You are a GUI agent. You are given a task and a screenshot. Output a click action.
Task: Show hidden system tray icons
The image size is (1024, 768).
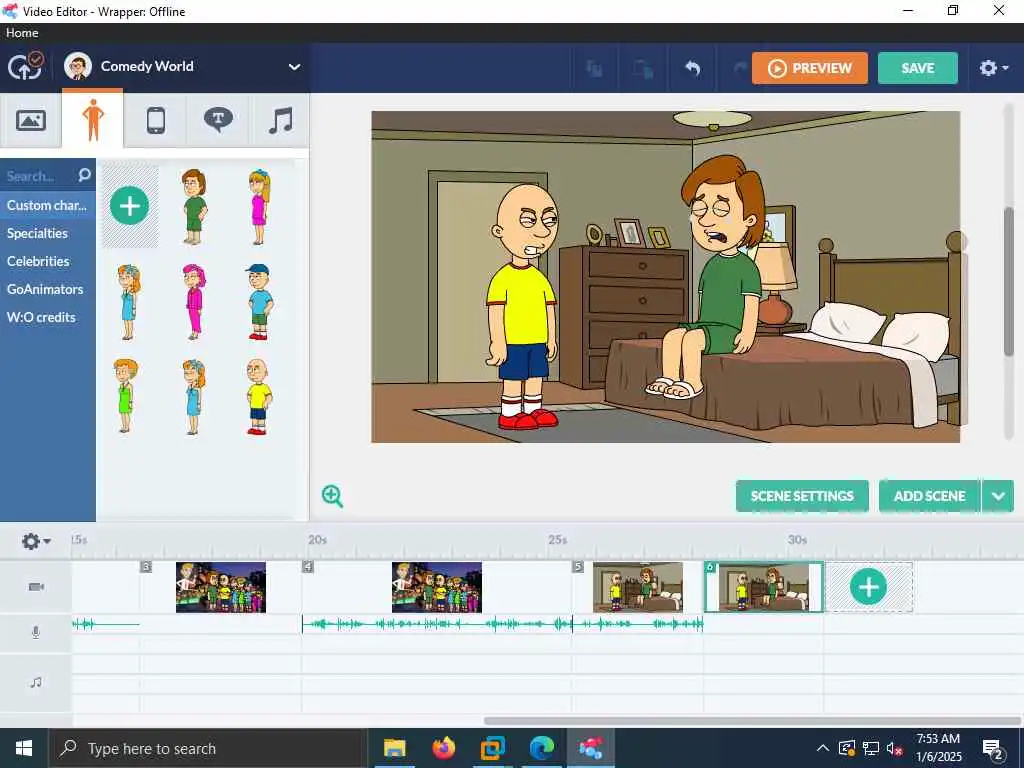pos(823,748)
